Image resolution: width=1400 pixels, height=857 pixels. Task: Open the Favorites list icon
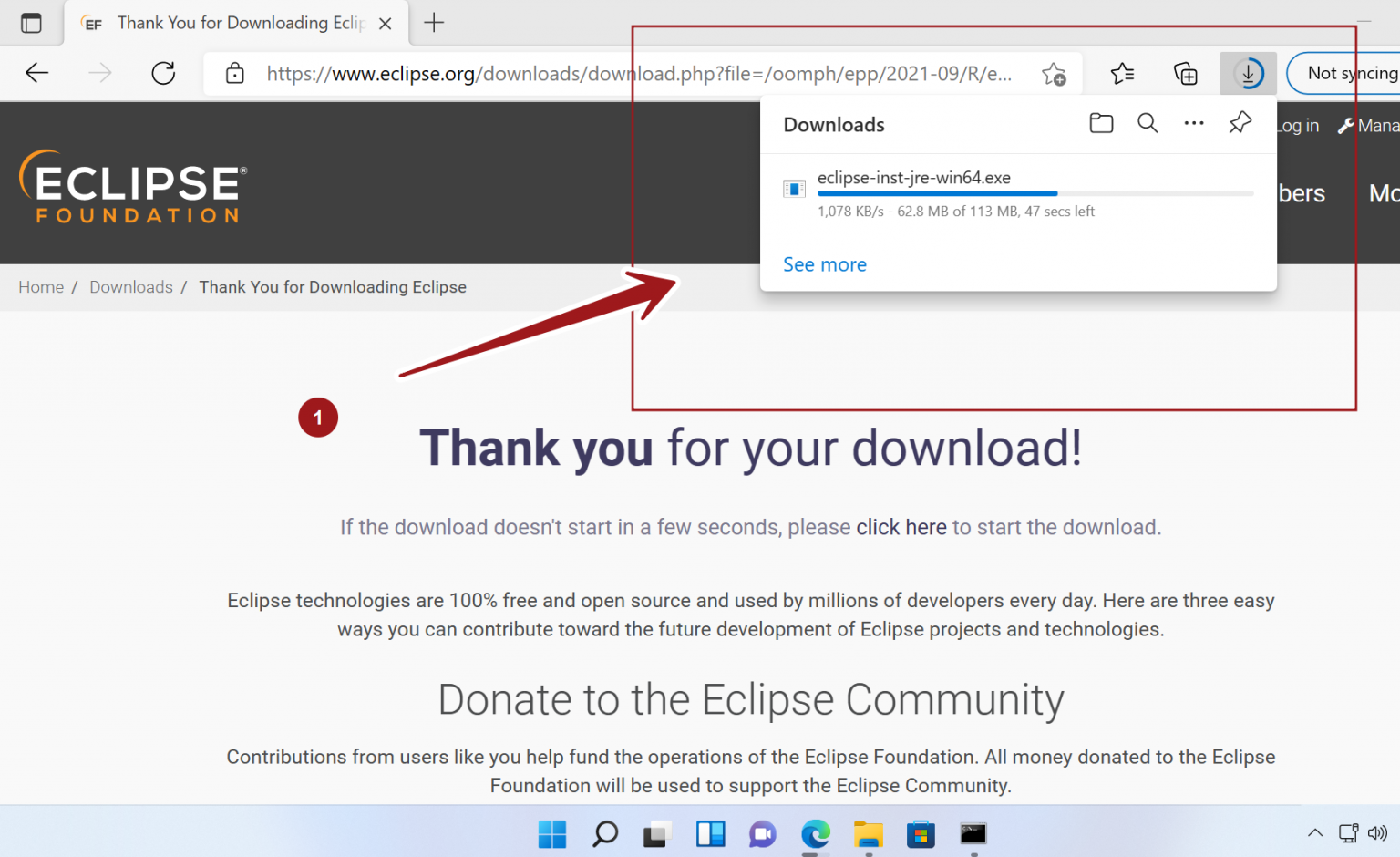(x=1122, y=73)
